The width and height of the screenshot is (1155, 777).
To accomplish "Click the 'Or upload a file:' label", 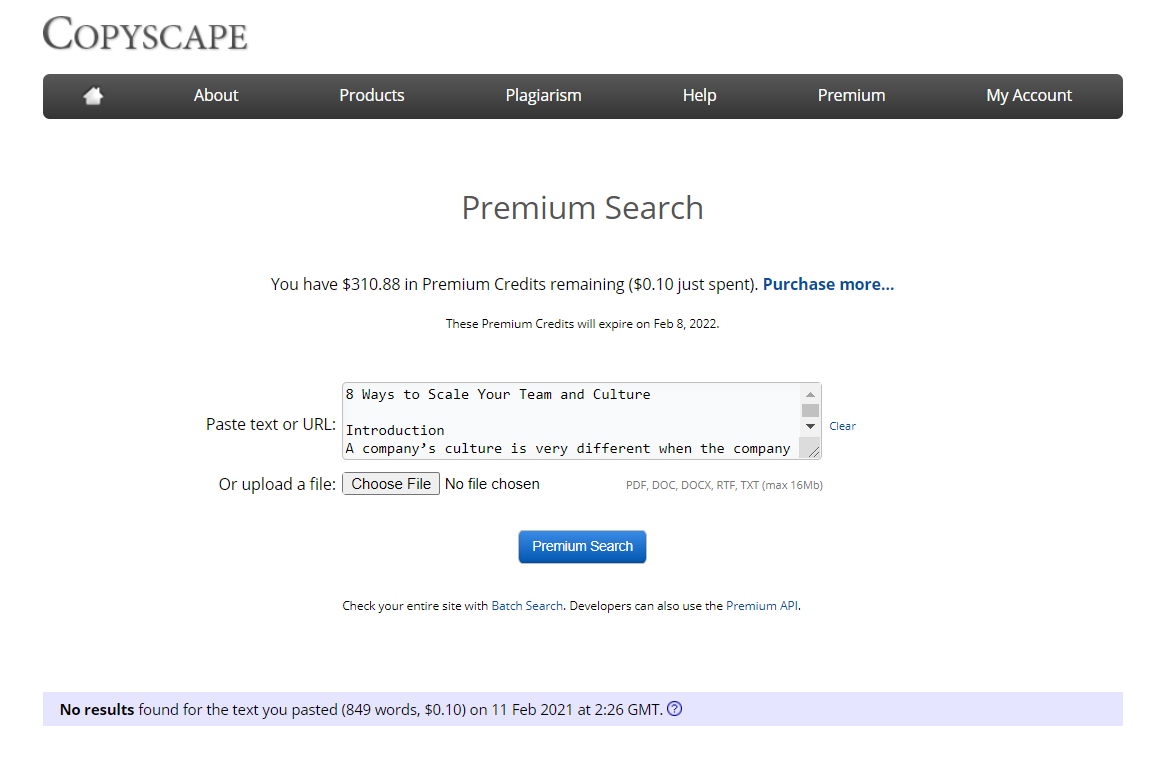I will coord(277,484).
